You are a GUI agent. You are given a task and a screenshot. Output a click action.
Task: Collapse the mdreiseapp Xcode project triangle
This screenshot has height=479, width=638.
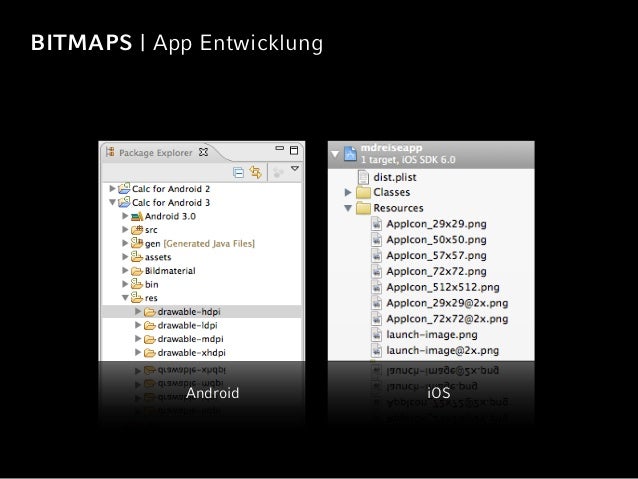(335, 154)
